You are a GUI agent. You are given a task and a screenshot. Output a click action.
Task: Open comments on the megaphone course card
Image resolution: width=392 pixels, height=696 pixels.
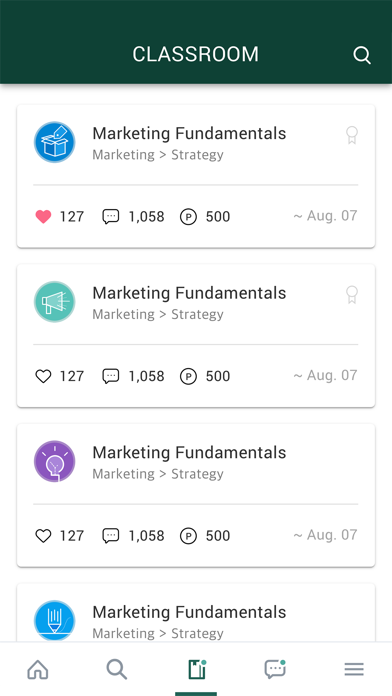click(x=111, y=376)
